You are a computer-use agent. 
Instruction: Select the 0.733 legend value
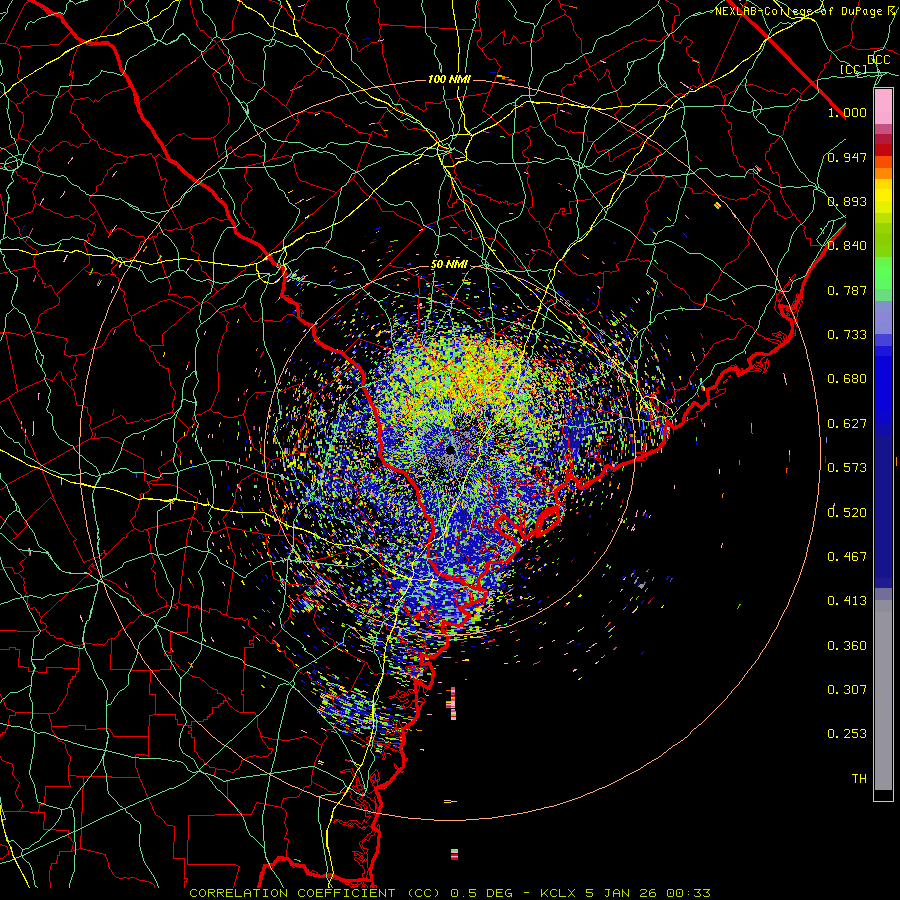[x=847, y=335]
